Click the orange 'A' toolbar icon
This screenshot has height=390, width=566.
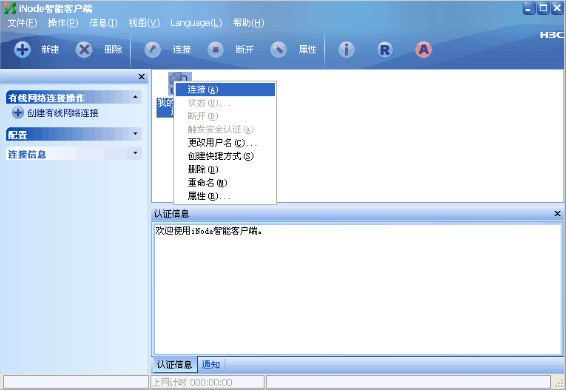click(423, 49)
